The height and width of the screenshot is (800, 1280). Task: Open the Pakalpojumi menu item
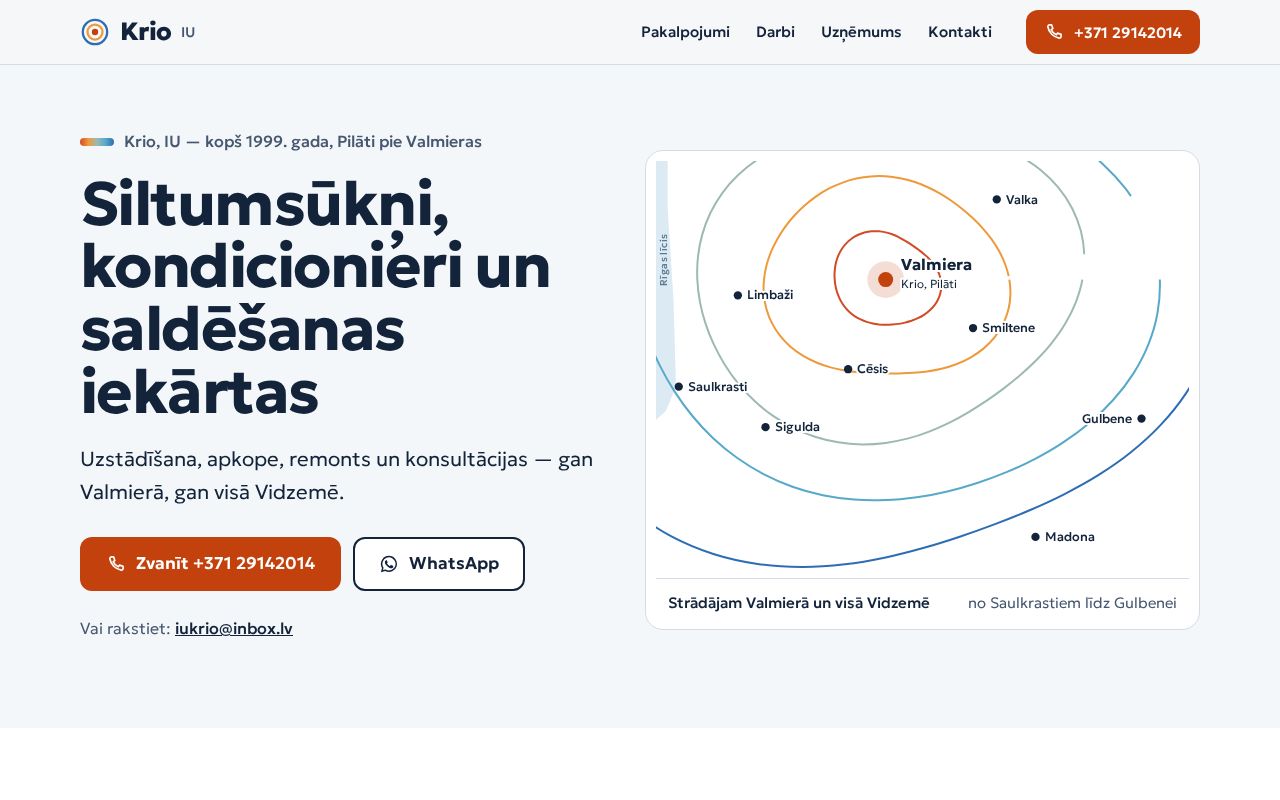(x=685, y=32)
